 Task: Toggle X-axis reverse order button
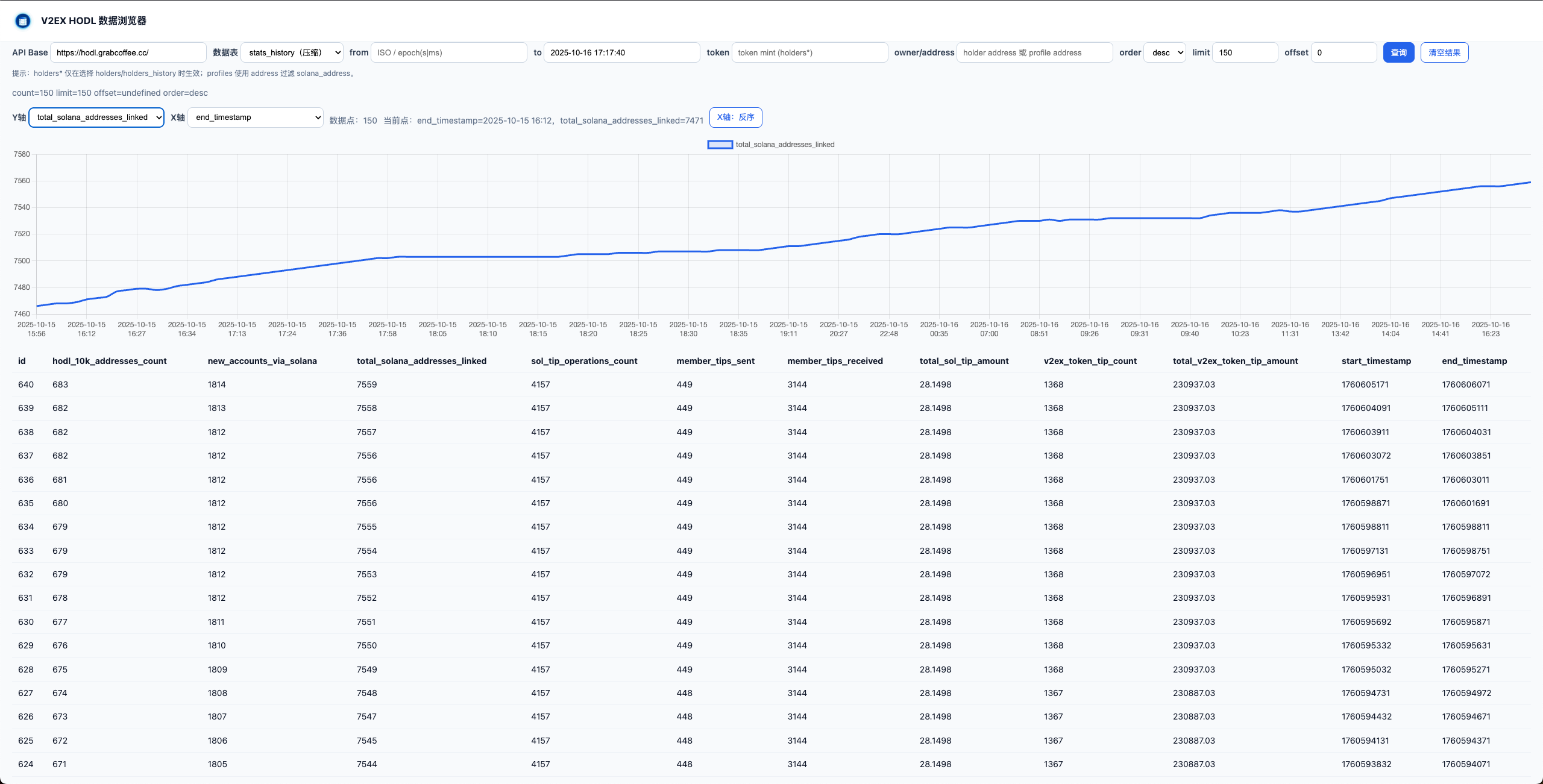click(735, 118)
